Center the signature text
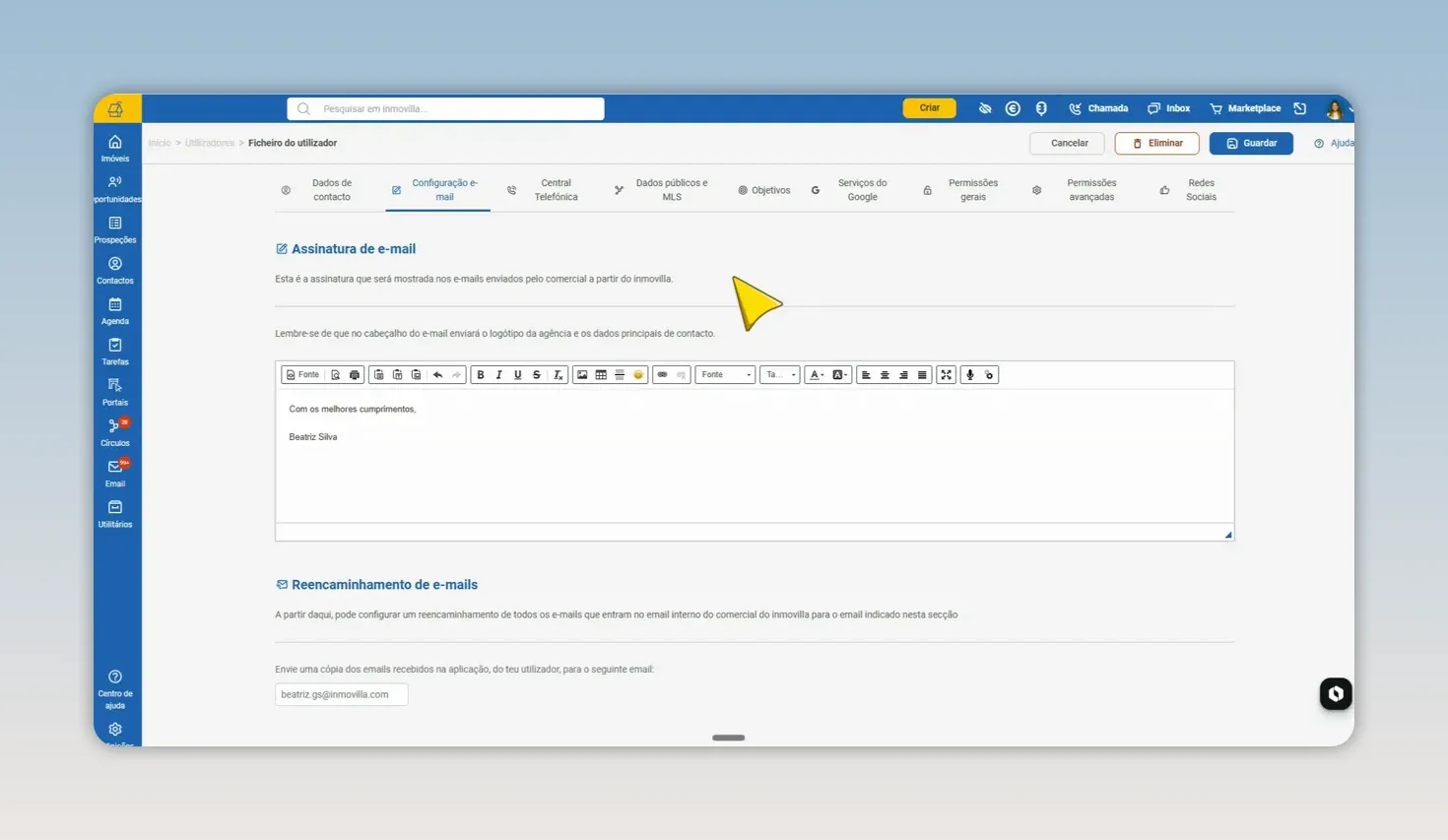 [885, 375]
